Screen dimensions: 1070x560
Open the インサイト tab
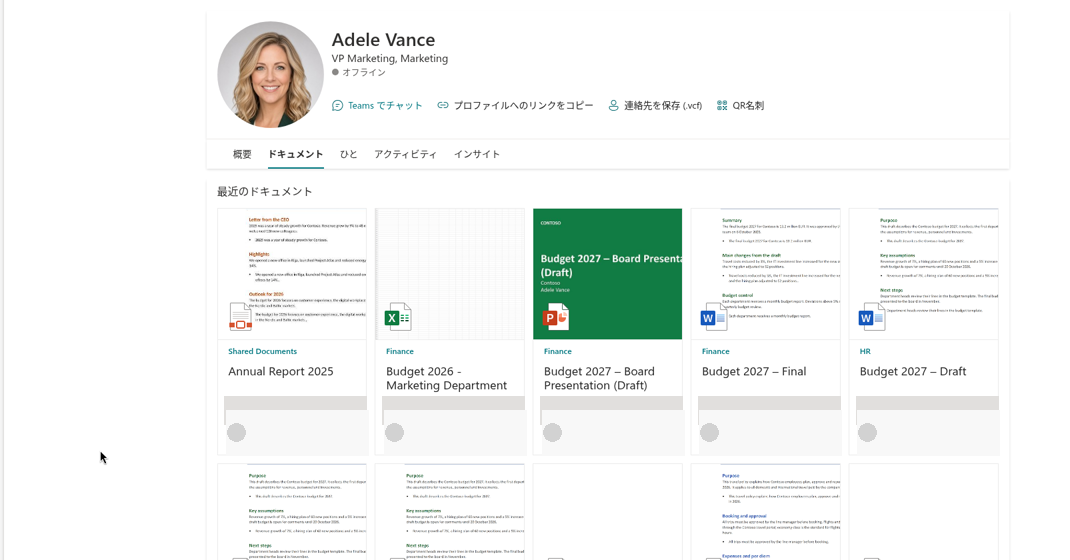477,154
